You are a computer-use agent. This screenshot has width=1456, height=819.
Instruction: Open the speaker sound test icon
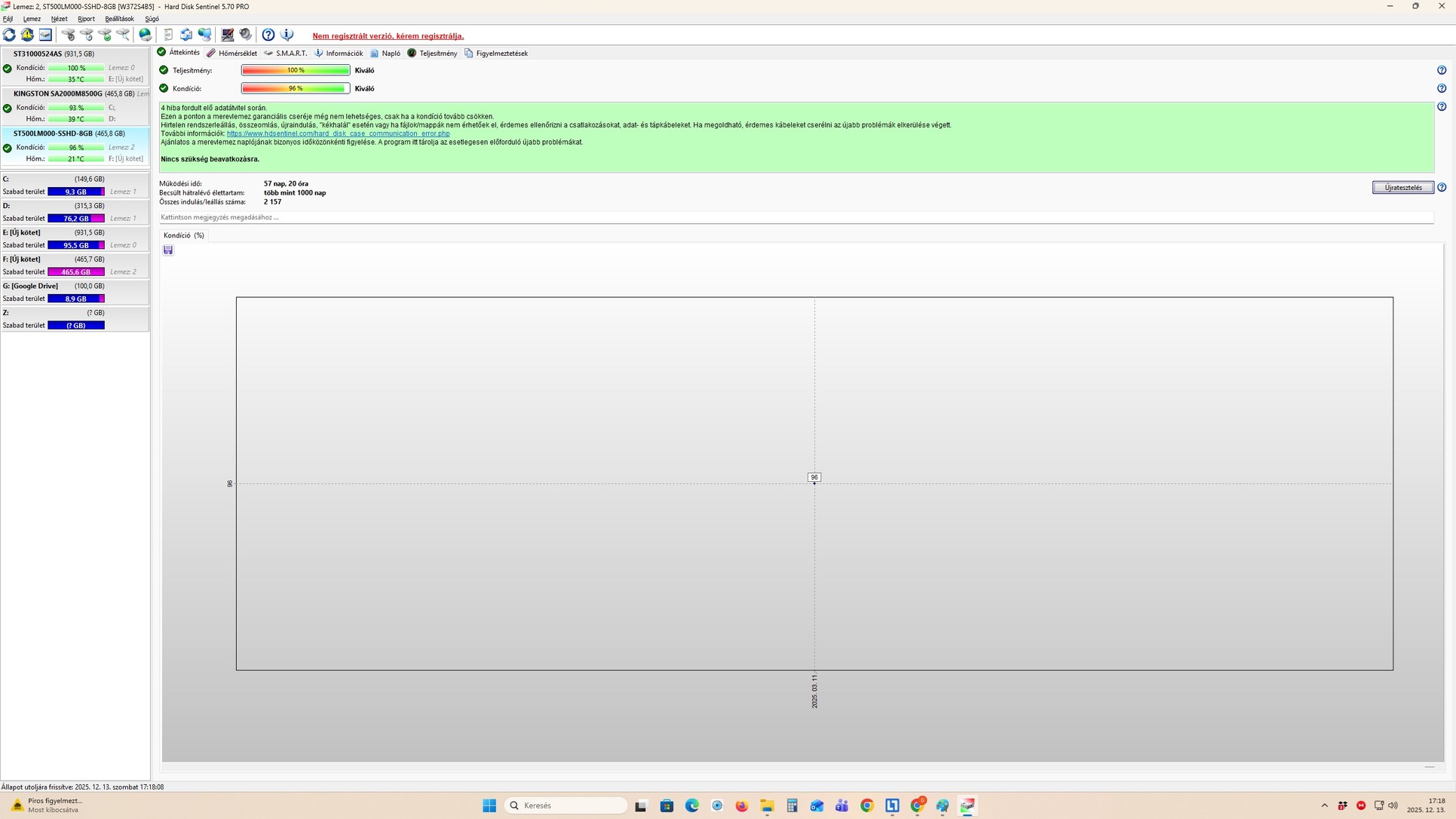[x=246, y=35]
